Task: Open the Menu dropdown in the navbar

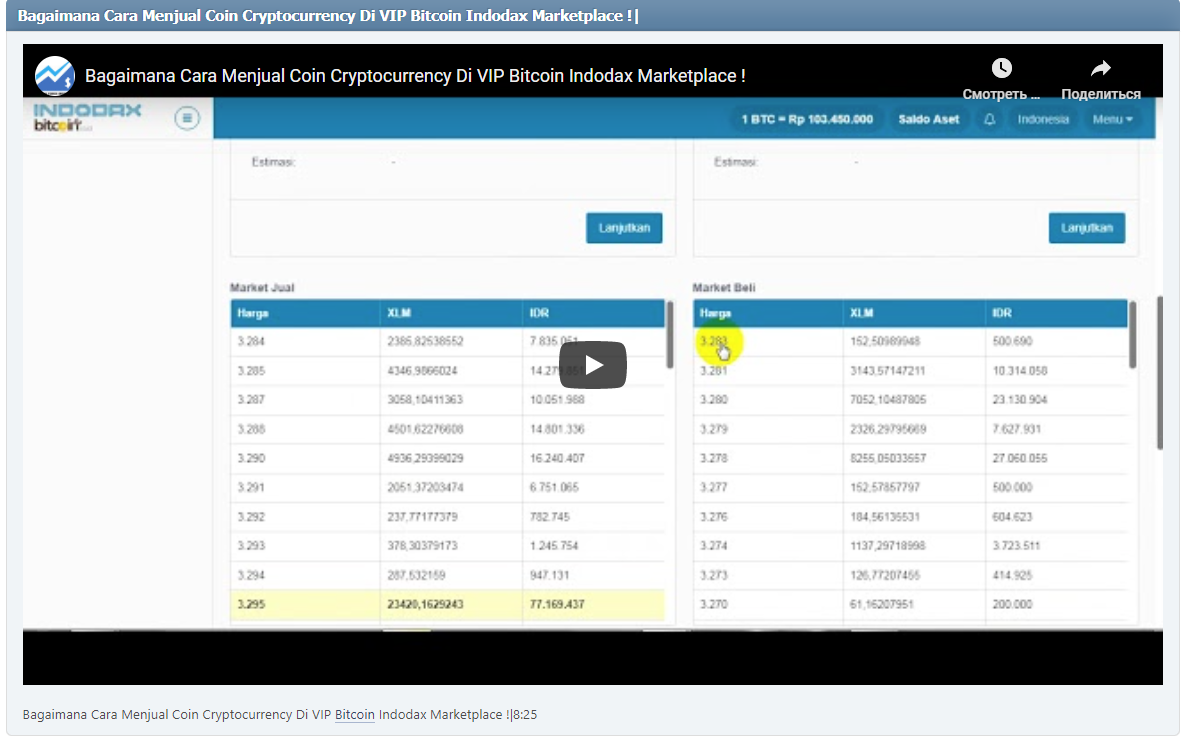Action: tap(1112, 118)
